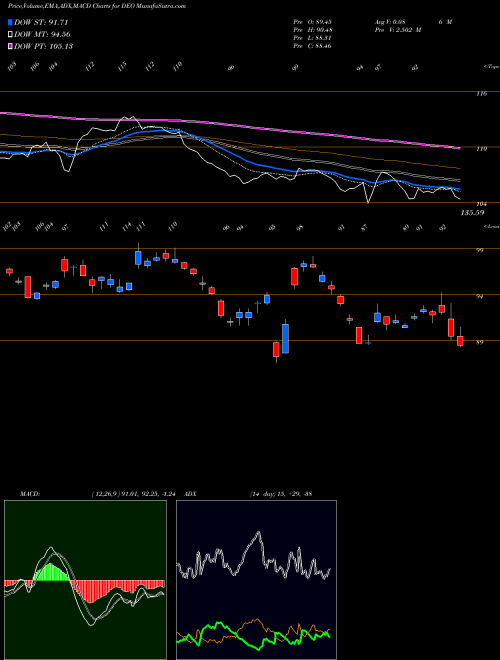Screen dimensions: 500x660
Task: Click the last red candlestick near 89
Action: pos(460,341)
